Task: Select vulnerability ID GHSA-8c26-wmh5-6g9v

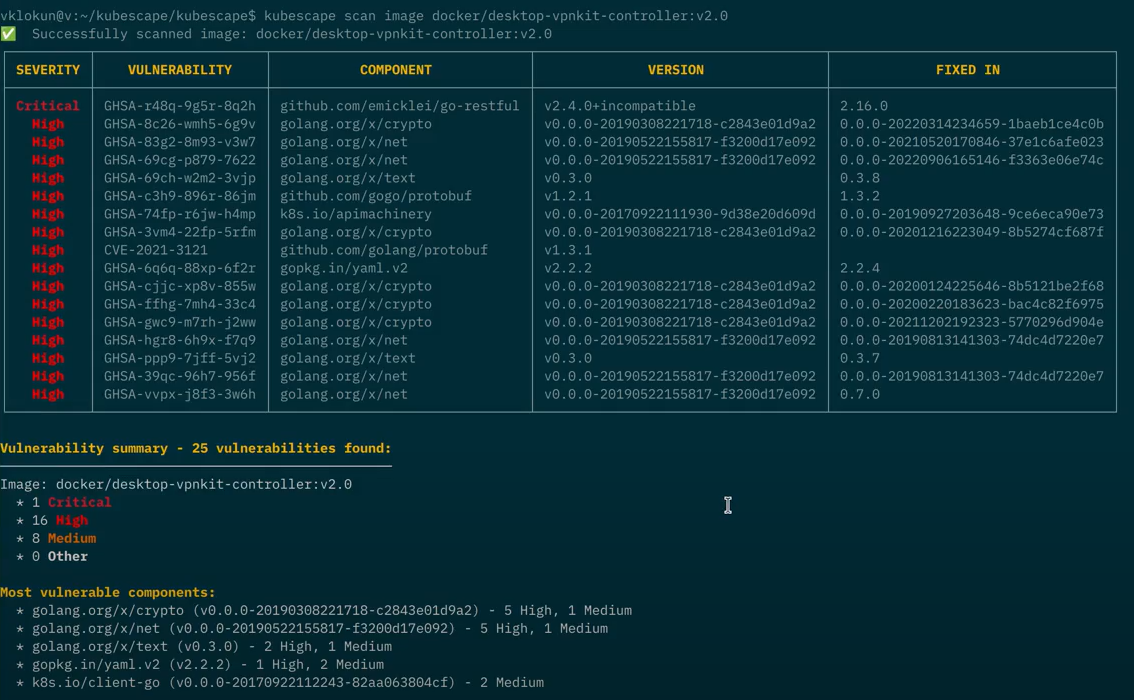Action: (x=180, y=124)
